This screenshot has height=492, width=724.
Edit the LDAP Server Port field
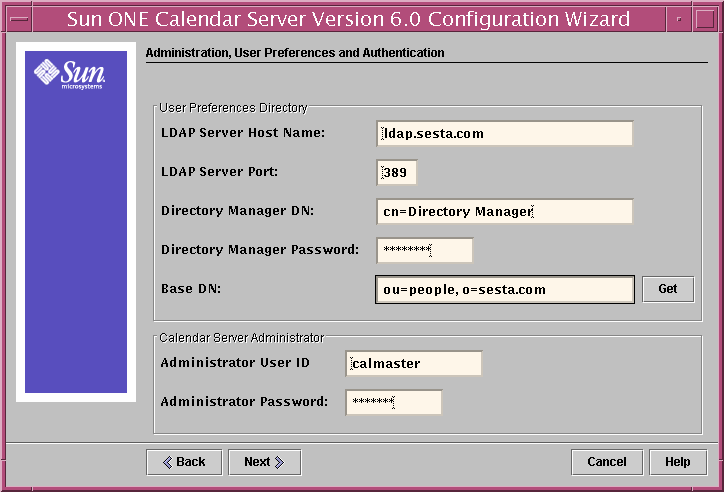[397, 172]
